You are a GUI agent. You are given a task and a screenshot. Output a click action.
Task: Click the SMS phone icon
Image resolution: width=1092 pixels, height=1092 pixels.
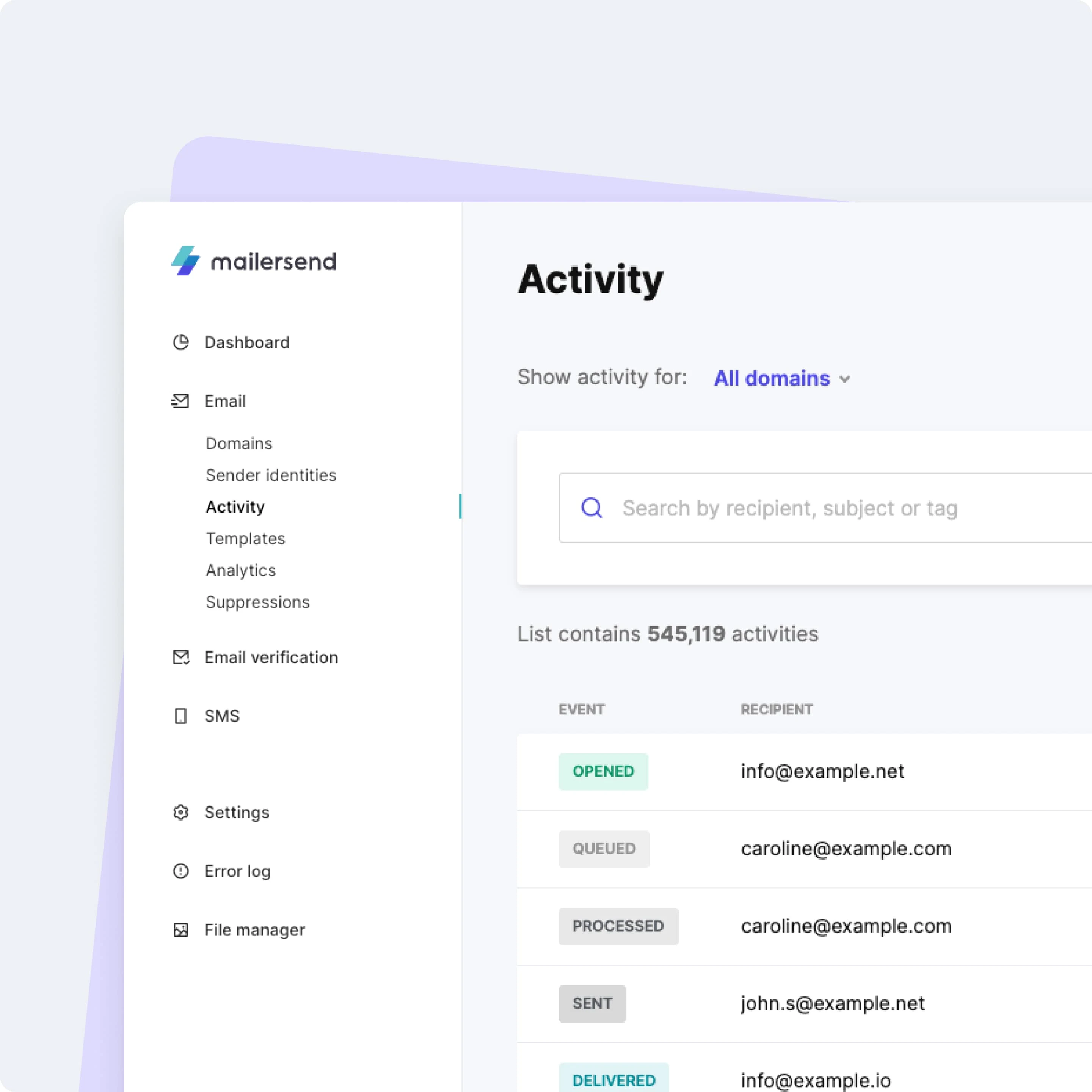click(180, 715)
